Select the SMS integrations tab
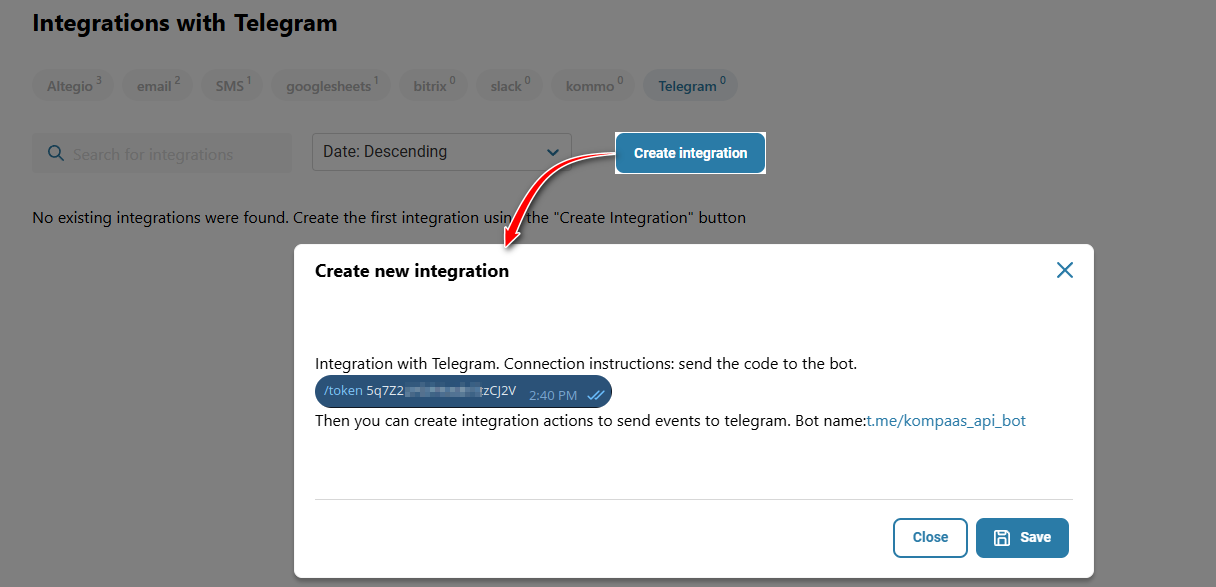Screen dimensions: 1216x587 [233, 86]
